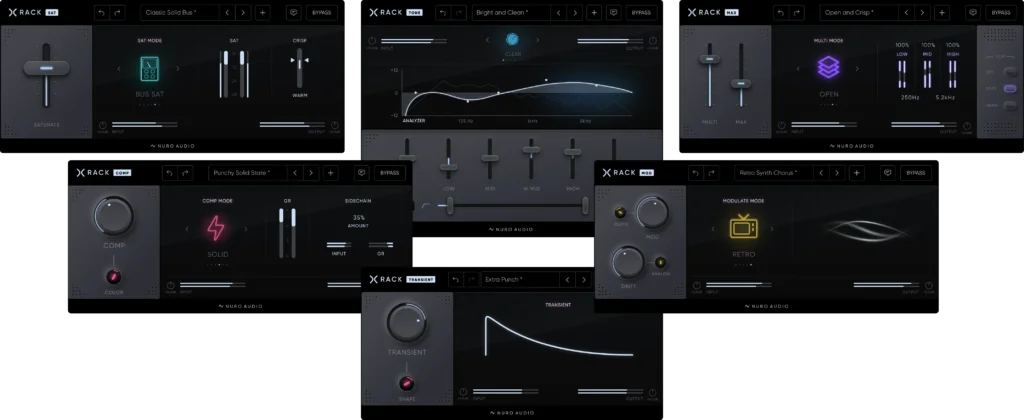Screen dimensions: 1024x420
Task: Bypass the Rack Mod plugin
Action: pos(915,173)
